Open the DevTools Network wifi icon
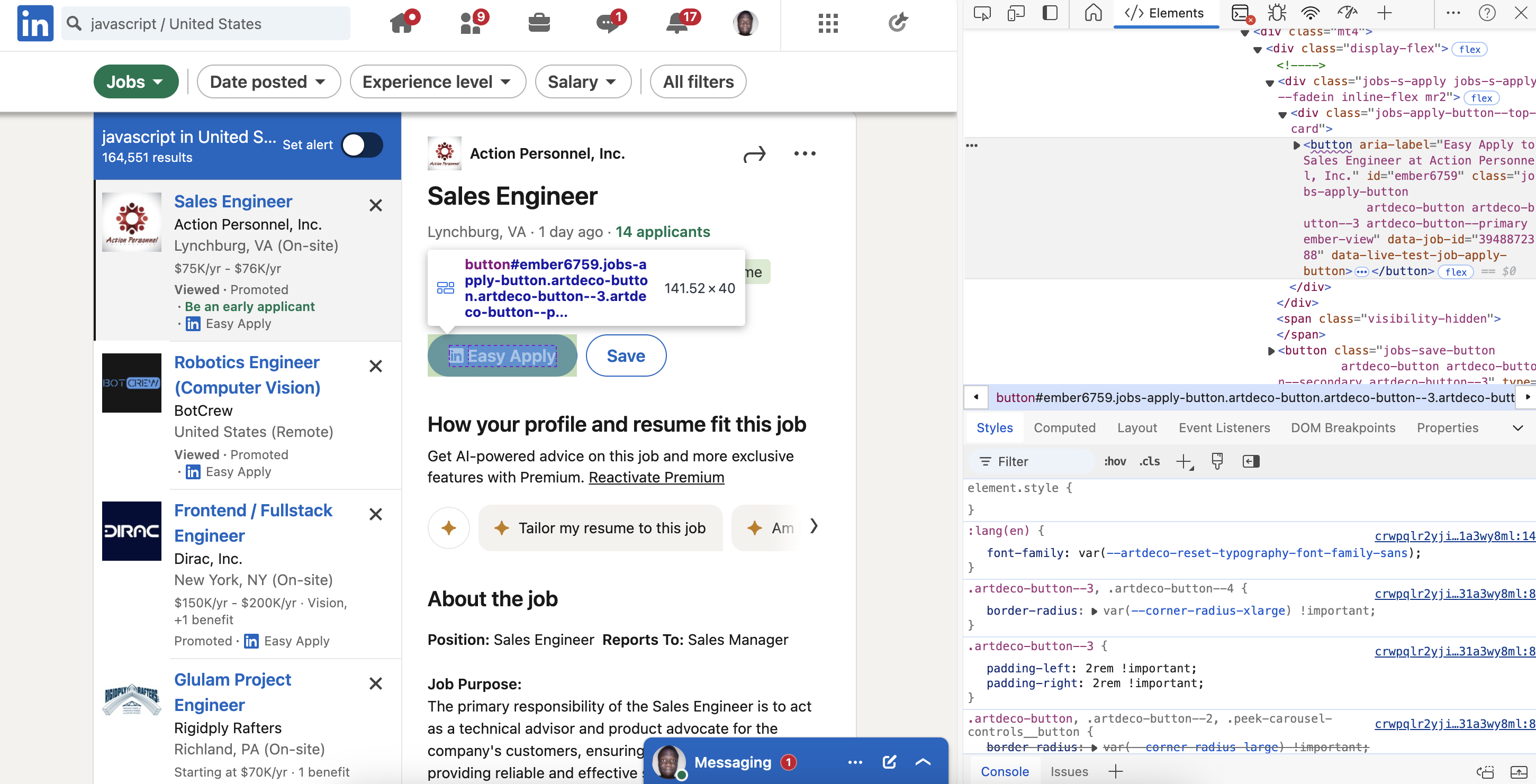Image resolution: width=1536 pixels, height=784 pixels. pos(1310,13)
